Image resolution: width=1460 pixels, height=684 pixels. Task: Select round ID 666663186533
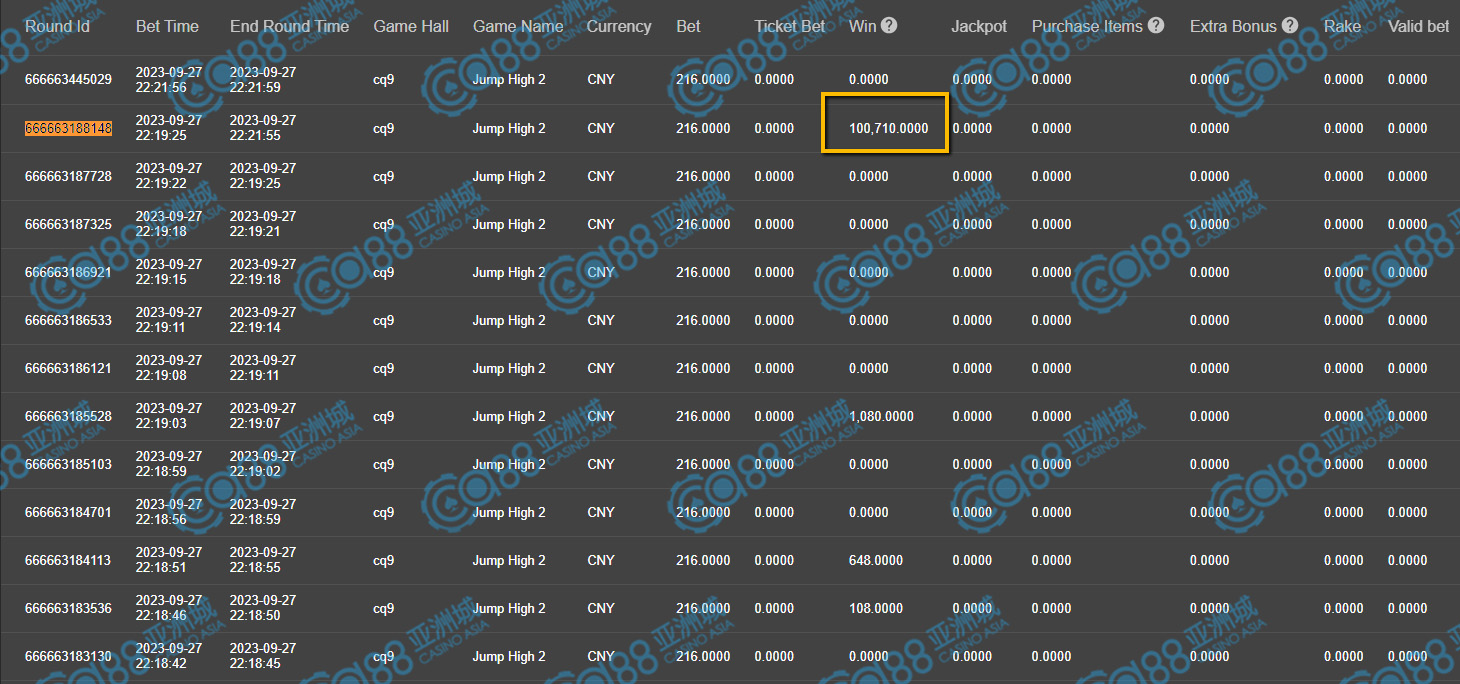click(68, 320)
